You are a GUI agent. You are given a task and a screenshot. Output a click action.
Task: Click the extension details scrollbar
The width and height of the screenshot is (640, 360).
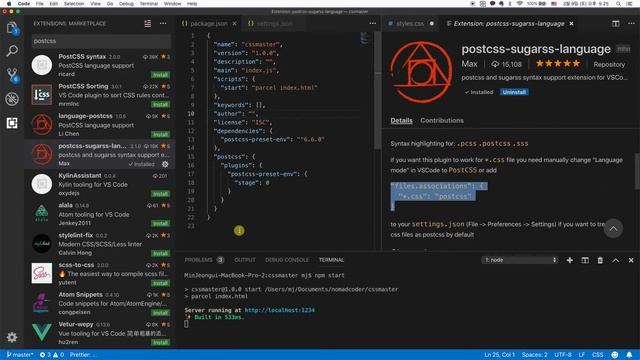tap(637, 171)
